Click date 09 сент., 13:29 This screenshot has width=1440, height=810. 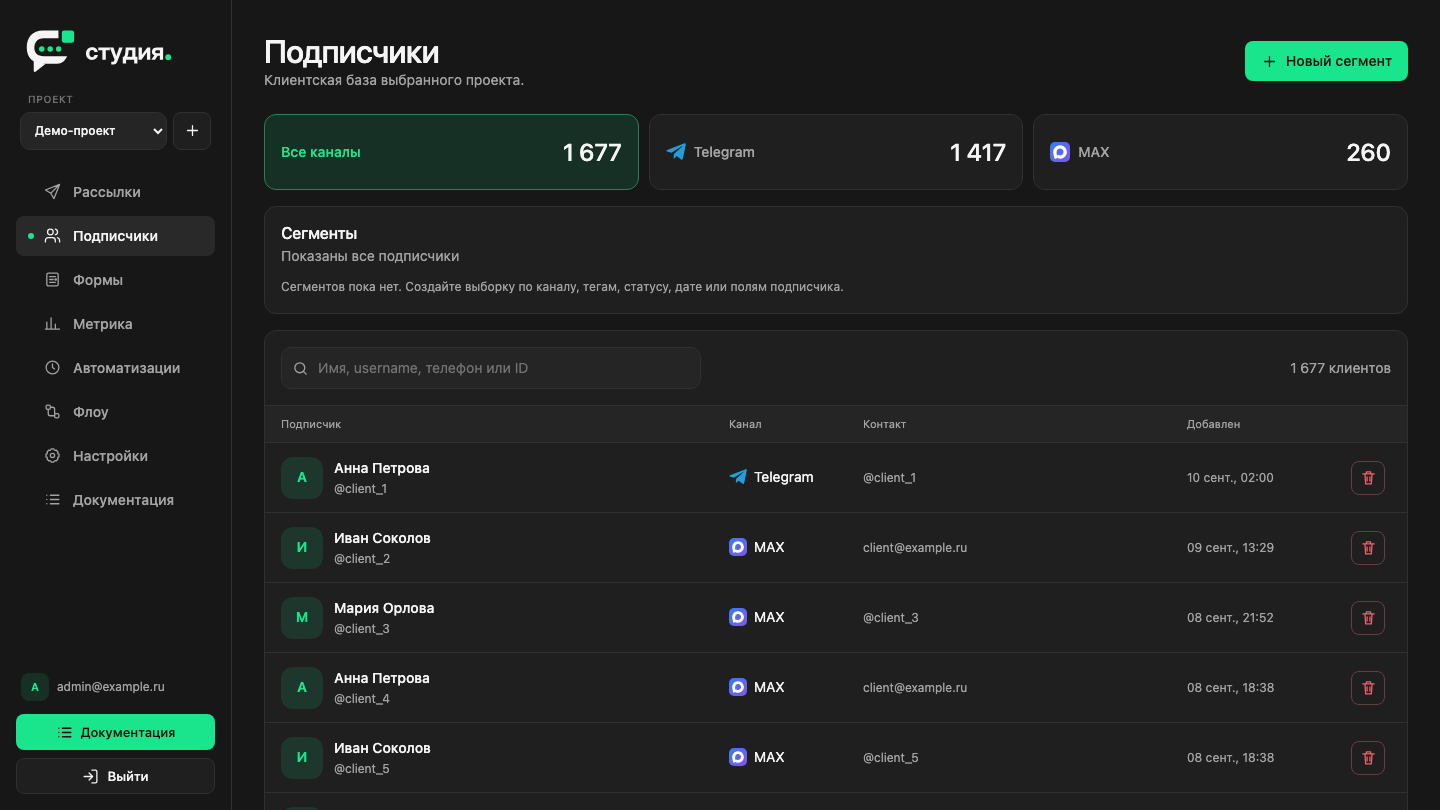(x=1230, y=548)
